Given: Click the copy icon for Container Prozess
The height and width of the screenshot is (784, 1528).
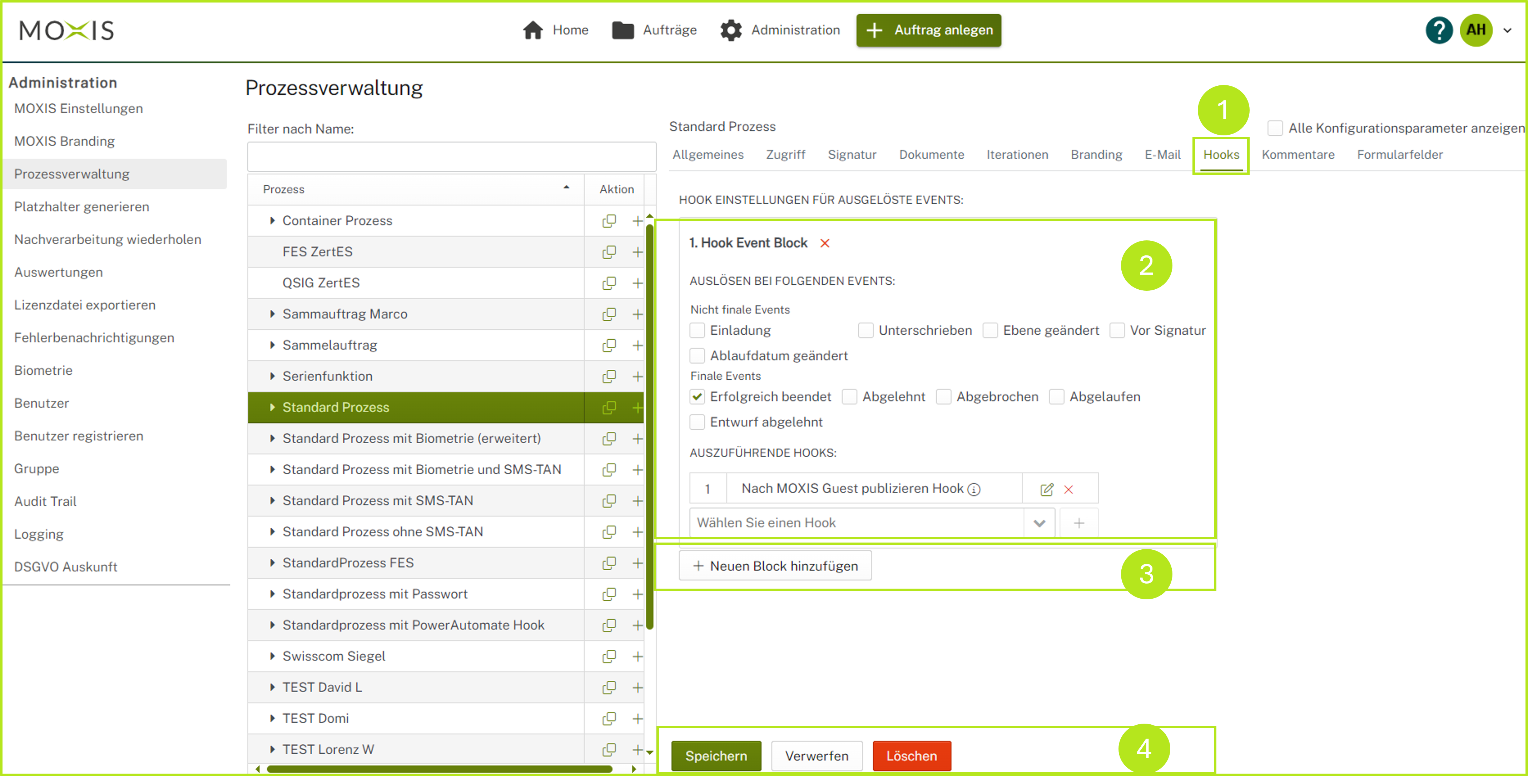Looking at the screenshot, I should point(609,221).
